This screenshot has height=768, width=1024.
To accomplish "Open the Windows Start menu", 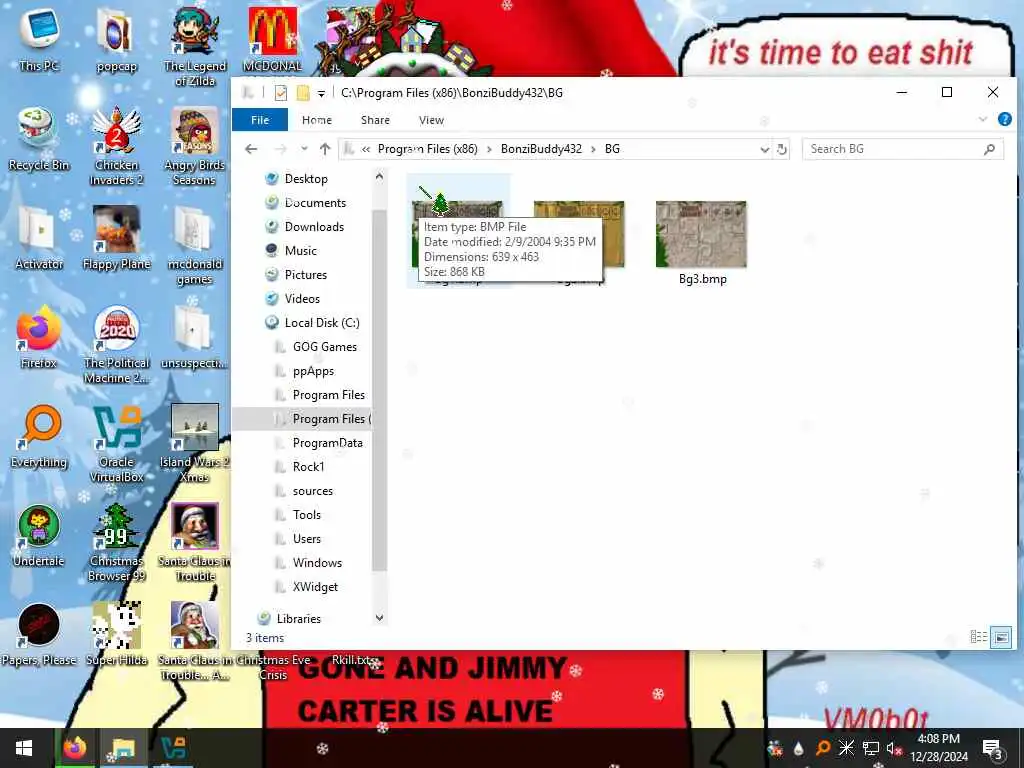I will pos(24,748).
